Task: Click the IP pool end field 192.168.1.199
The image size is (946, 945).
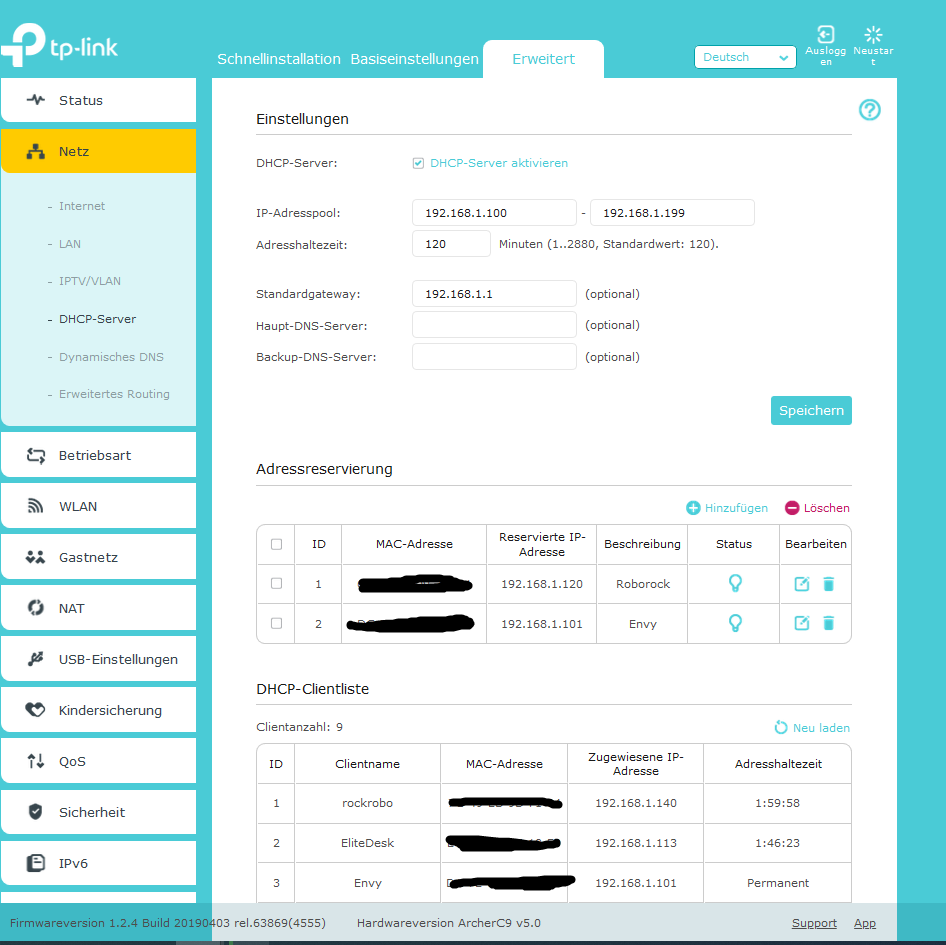Action: click(x=672, y=212)
